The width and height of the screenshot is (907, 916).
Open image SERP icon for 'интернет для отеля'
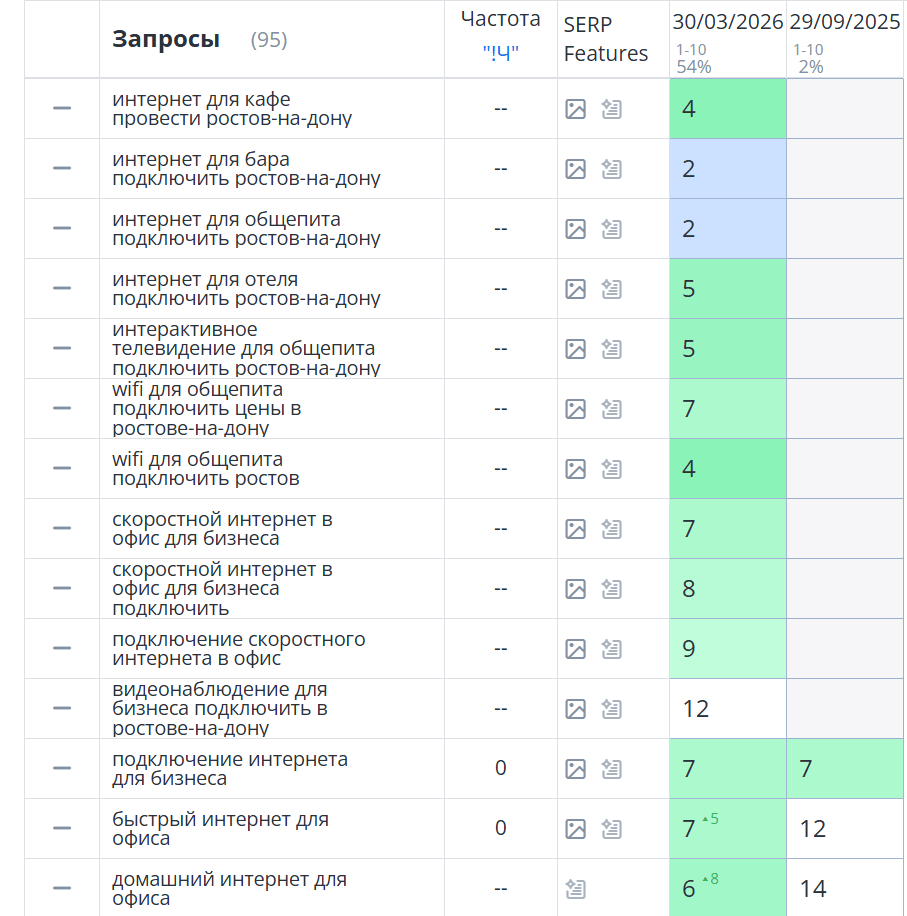575,289
